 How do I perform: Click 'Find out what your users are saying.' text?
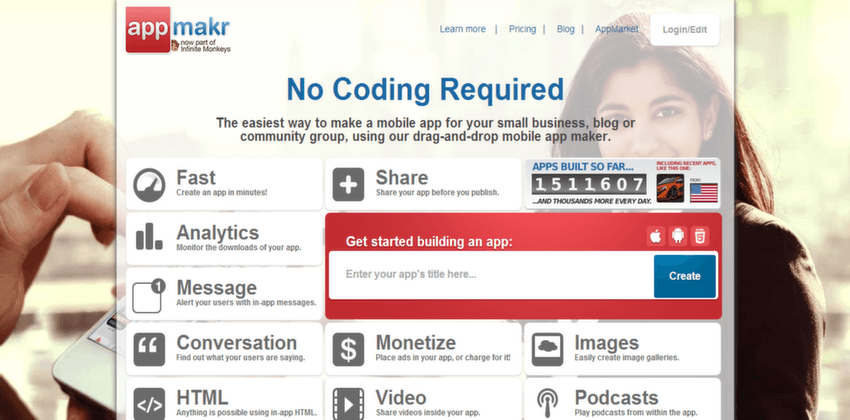241,358
